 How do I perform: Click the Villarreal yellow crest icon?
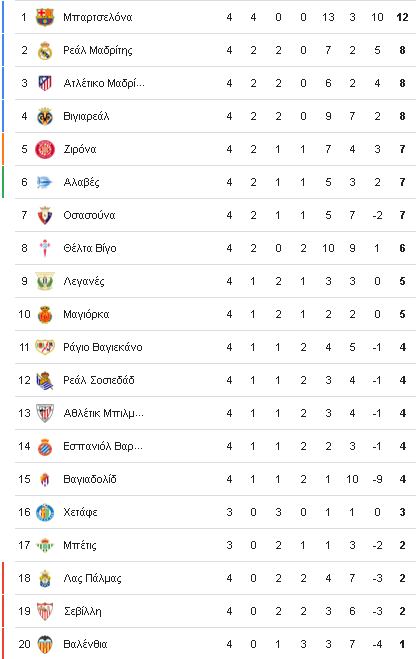(45, 116)
